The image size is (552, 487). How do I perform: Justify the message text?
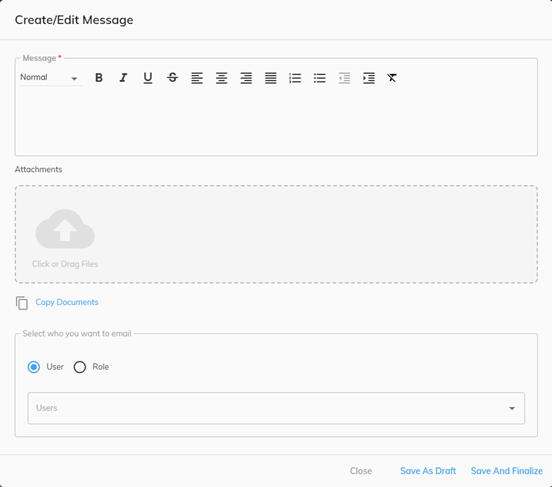[x=271, y=78]
